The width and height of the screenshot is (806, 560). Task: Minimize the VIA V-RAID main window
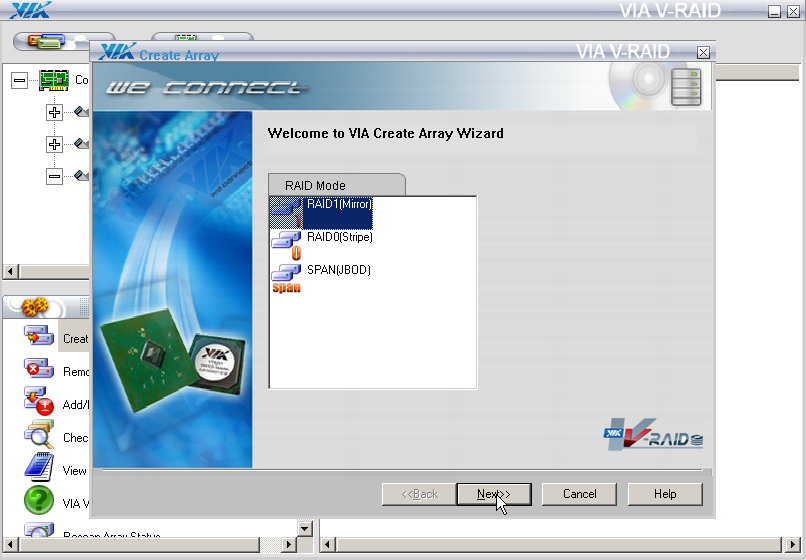pos(774,11)
